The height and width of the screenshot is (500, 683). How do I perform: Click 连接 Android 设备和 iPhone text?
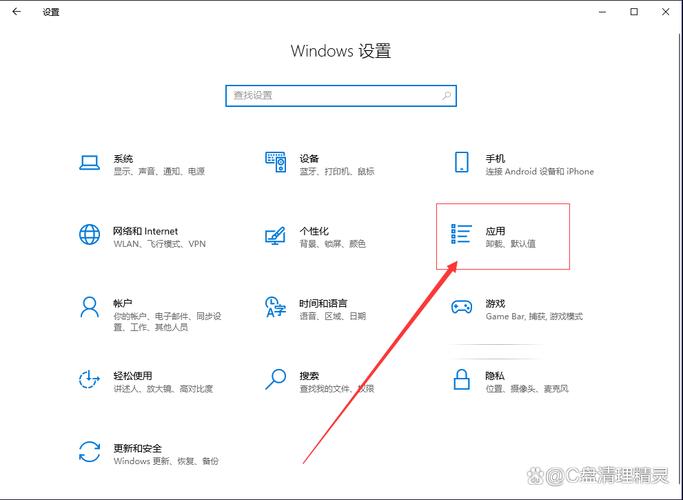540,171
